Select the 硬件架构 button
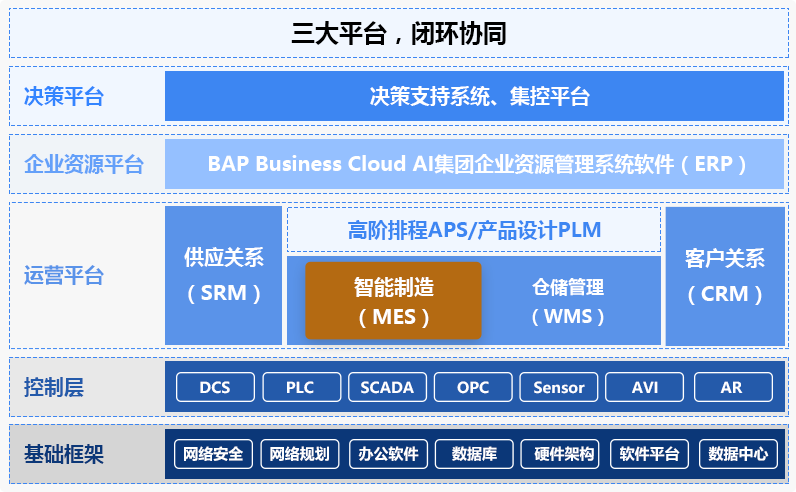This screenshot has width=796, height=492. [x=560, y=454]
